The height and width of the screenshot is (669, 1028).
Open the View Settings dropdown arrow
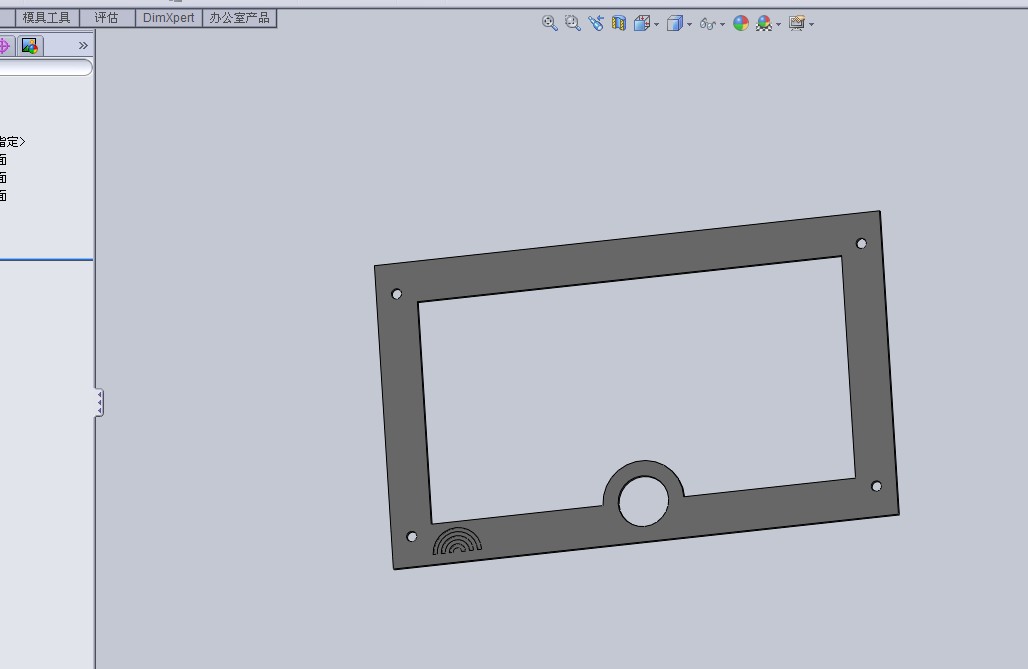[x=812, y=25]
